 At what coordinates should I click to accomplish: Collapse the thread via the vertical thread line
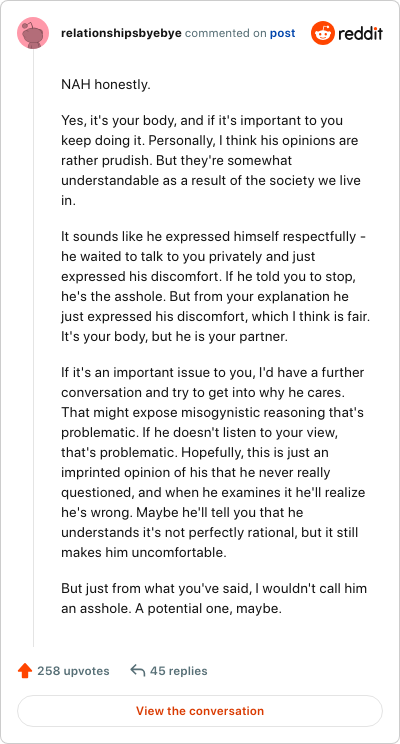(33, 348)
